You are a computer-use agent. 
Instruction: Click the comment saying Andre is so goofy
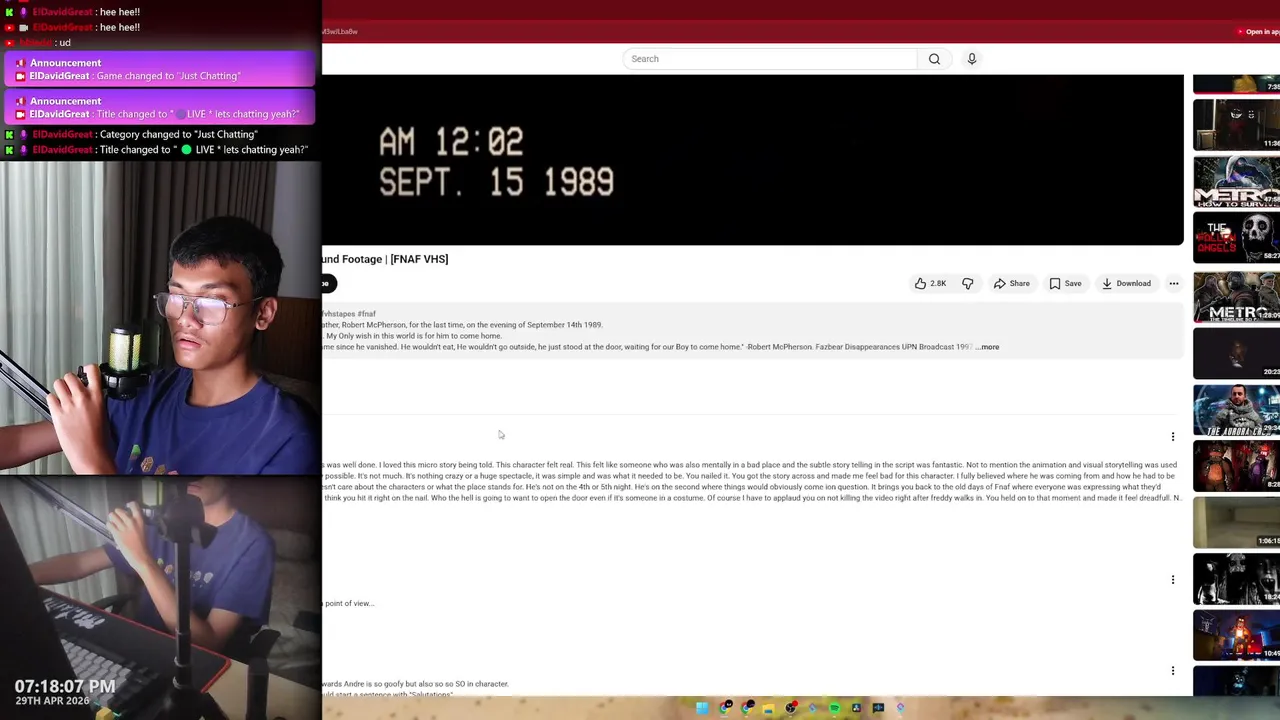pyautogui.click(x=416, y=684)
